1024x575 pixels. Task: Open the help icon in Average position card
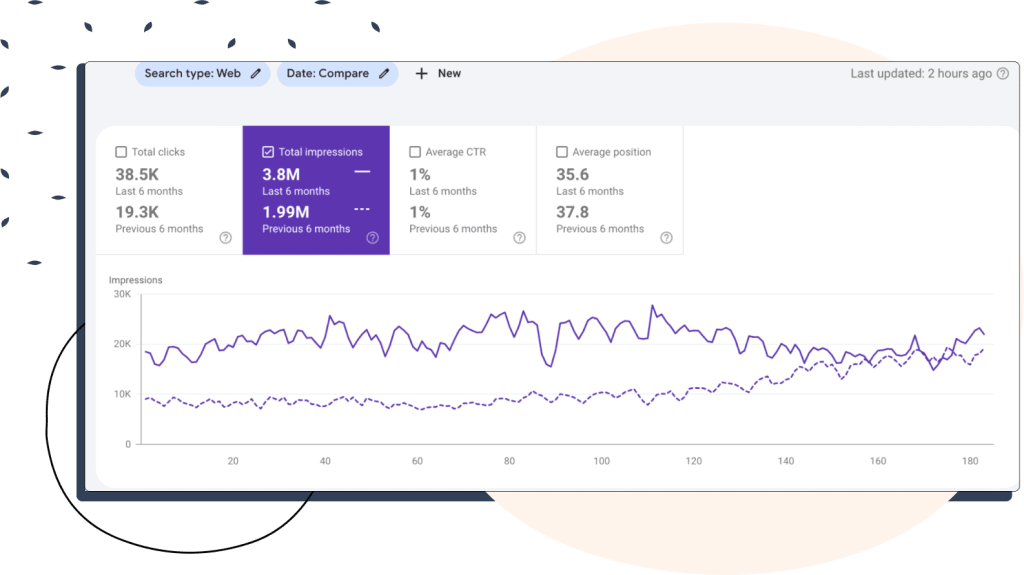666,238
